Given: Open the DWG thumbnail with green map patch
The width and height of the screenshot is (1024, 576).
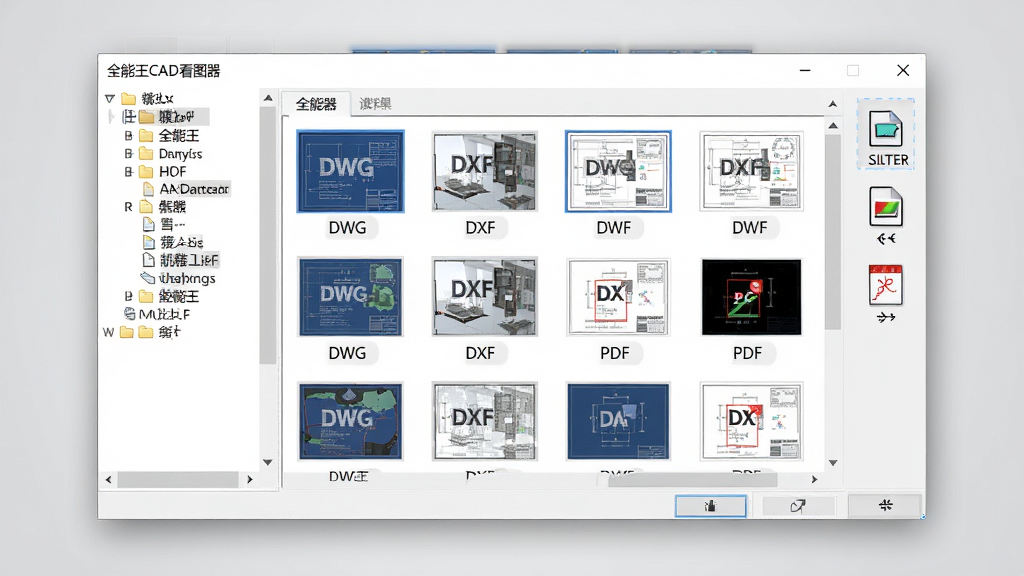Looking at the screenshot, I should (x=351, y=296).
